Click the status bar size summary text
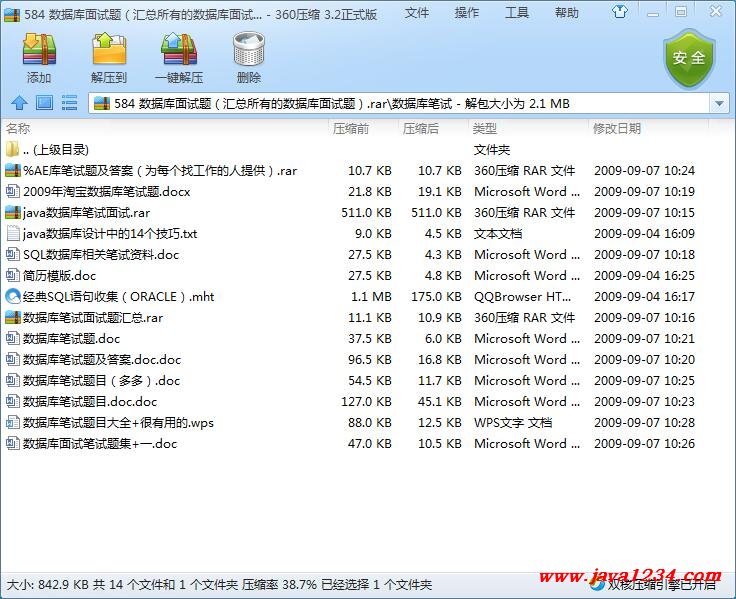 (219, 584)
